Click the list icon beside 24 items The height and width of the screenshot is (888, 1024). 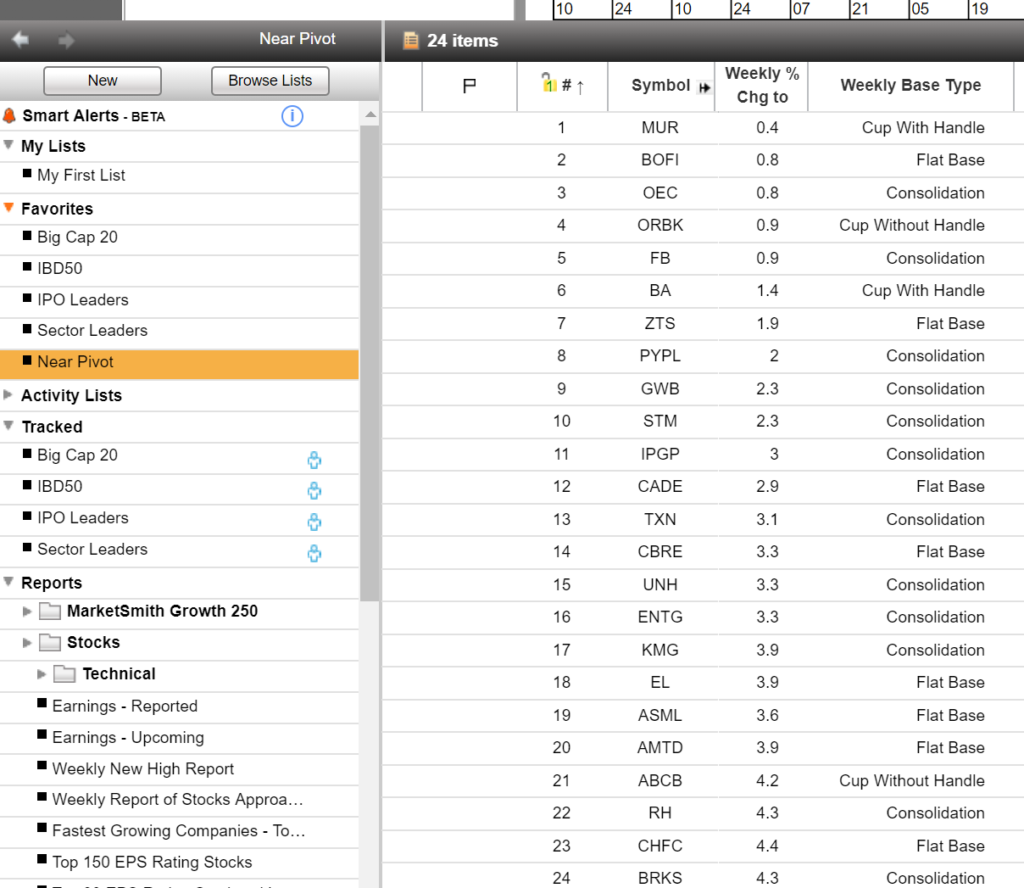[x=410, y=40]
